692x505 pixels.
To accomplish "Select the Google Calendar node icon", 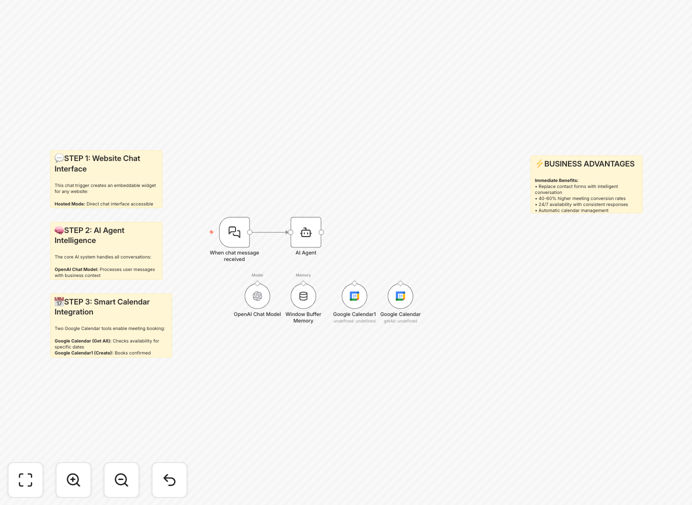I will click(400, 296).
